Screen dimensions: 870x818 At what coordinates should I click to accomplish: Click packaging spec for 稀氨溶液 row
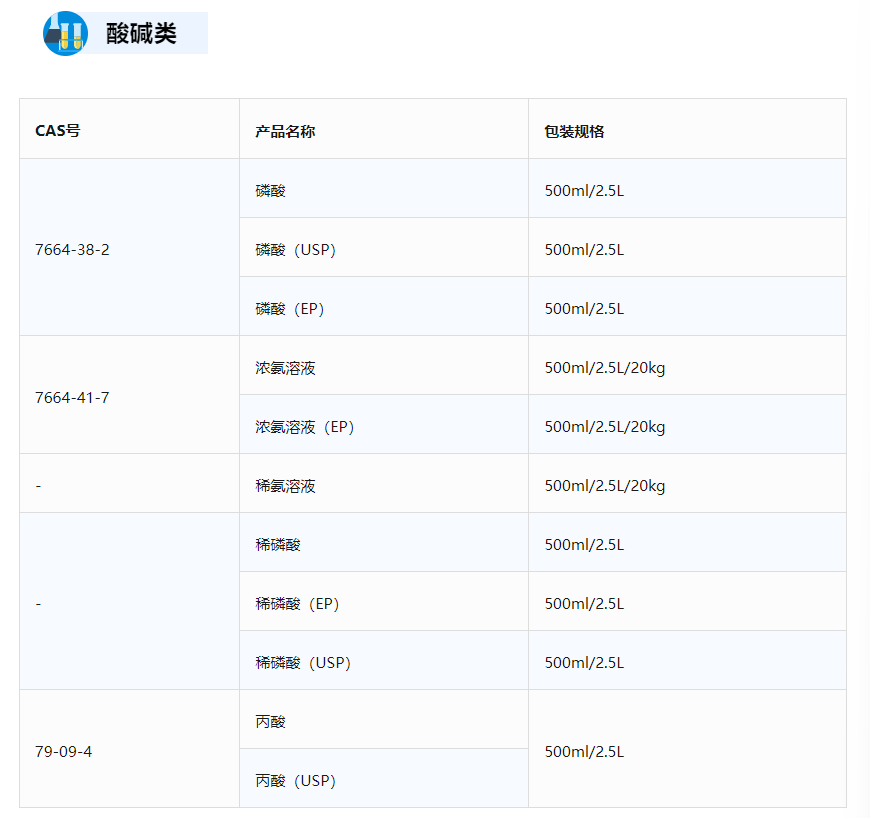(604, 486)
